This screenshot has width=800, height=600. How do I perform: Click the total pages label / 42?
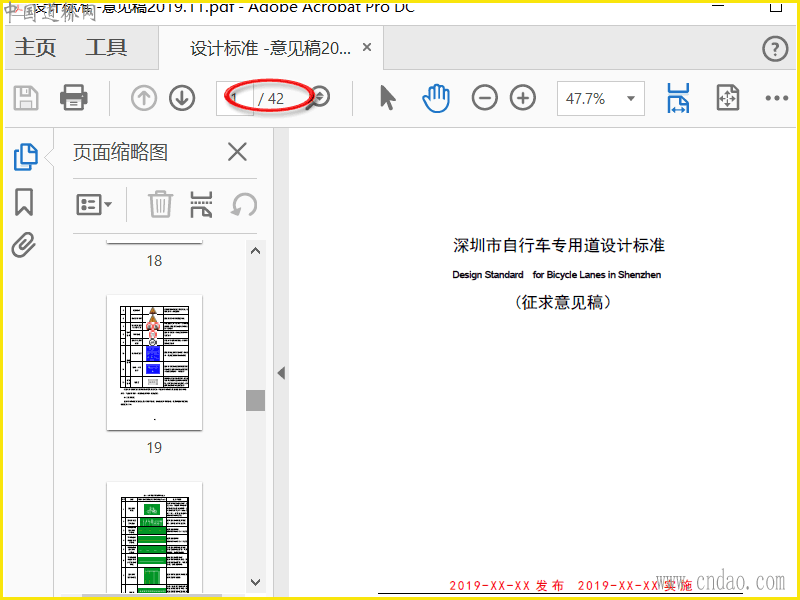coord(271,98)
